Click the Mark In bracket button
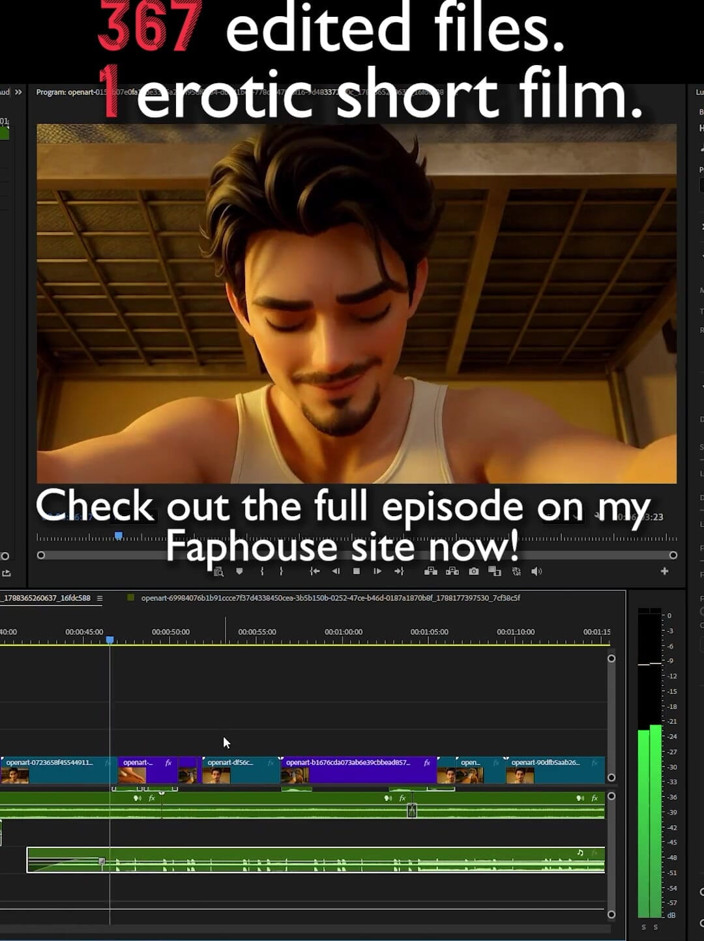The height and width of the screenshot is (941, 704). click(x=262, y=571)
